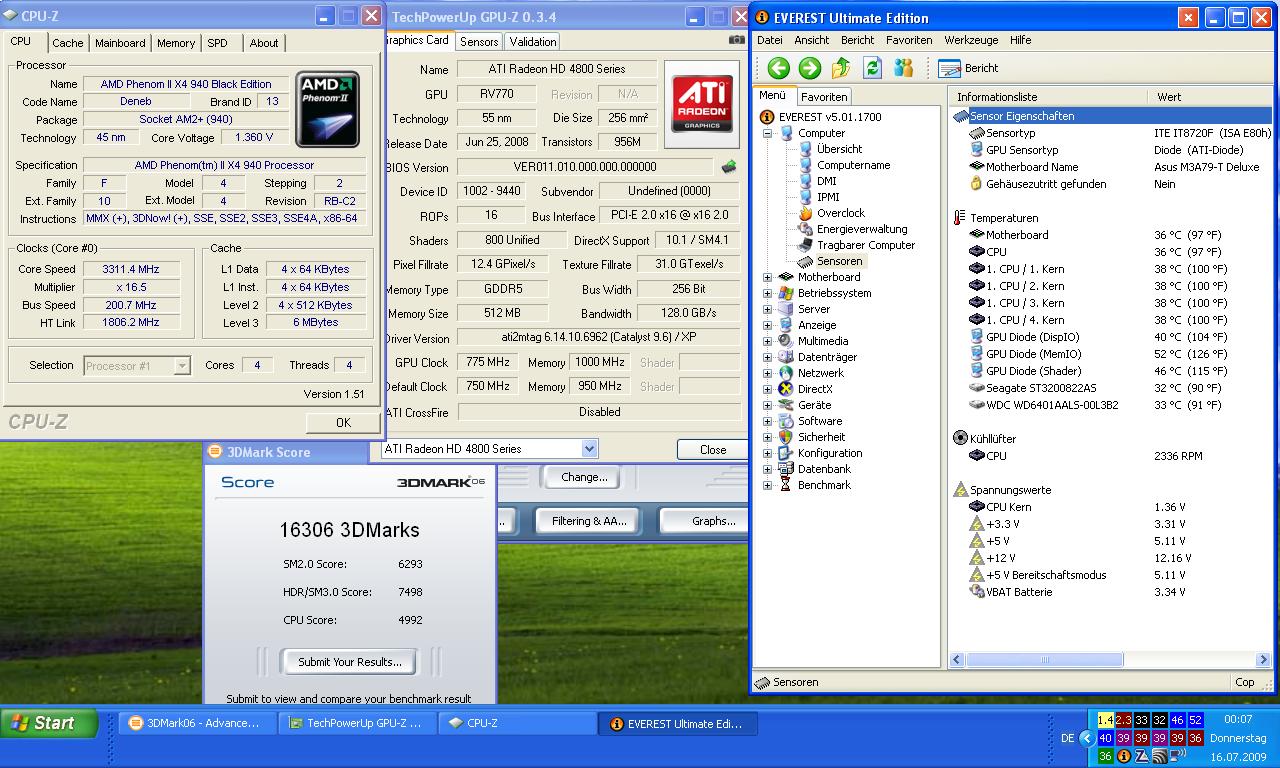Viewport: 1280px width, 768px height.
Task: Switch to Favoriten tab in EVEREST
Action: (824, 96)
